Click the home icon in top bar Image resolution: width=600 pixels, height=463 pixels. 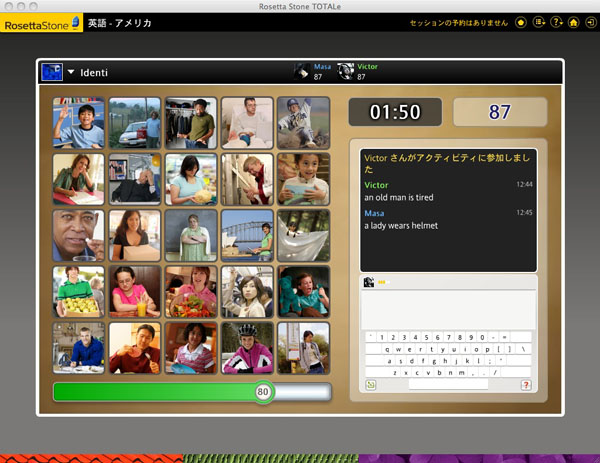tap(573, 22)
